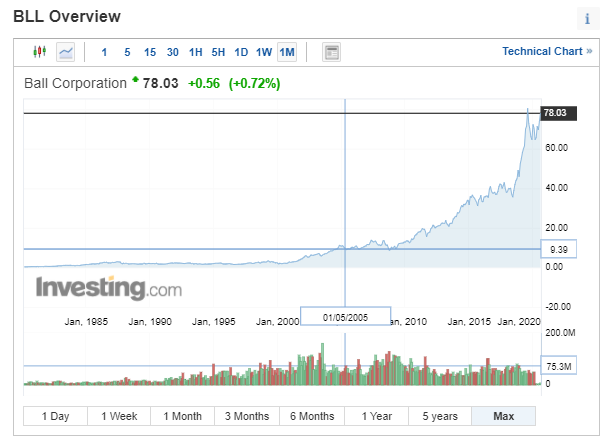Viewport: 608px width, 448px height.
Task: Show the 1 Year range
Action: click(x=377, y=416)
